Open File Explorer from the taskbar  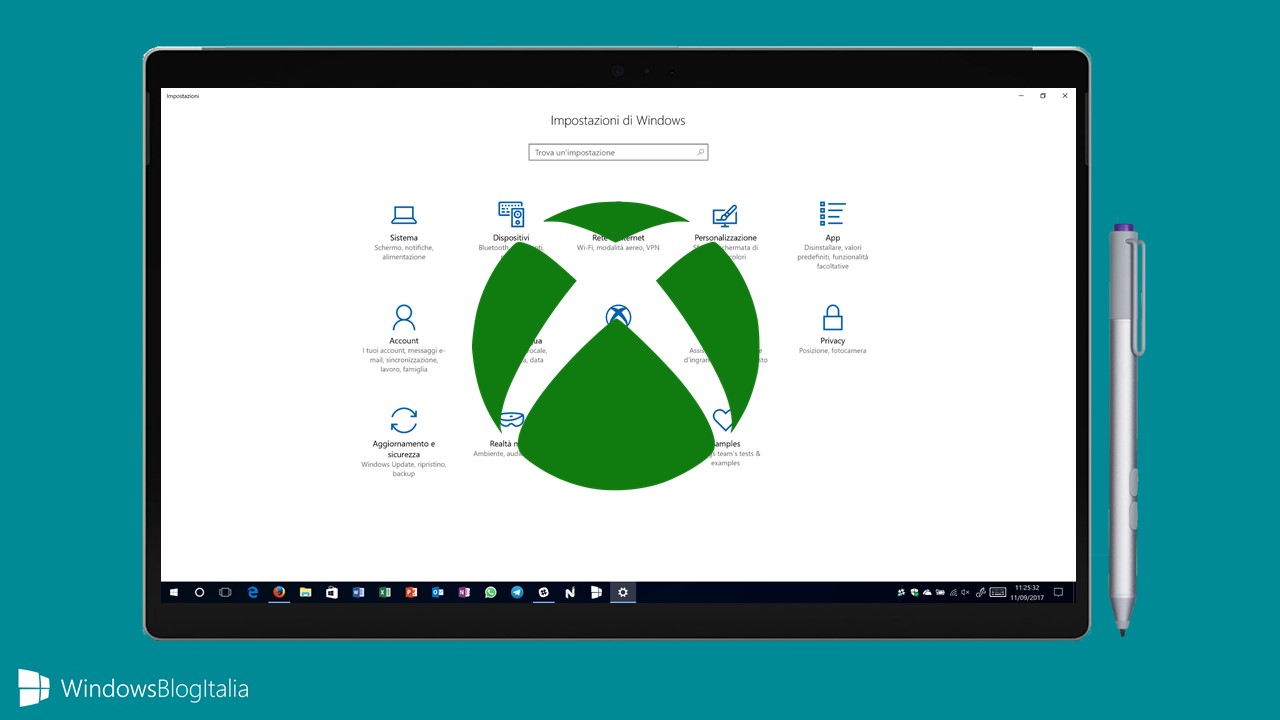coord(305,592)
